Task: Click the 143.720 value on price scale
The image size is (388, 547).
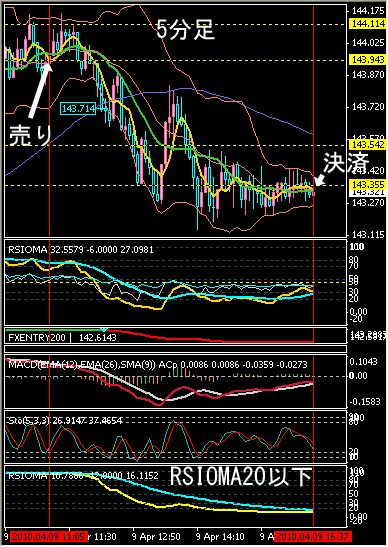Action: (x=368, y=107)
